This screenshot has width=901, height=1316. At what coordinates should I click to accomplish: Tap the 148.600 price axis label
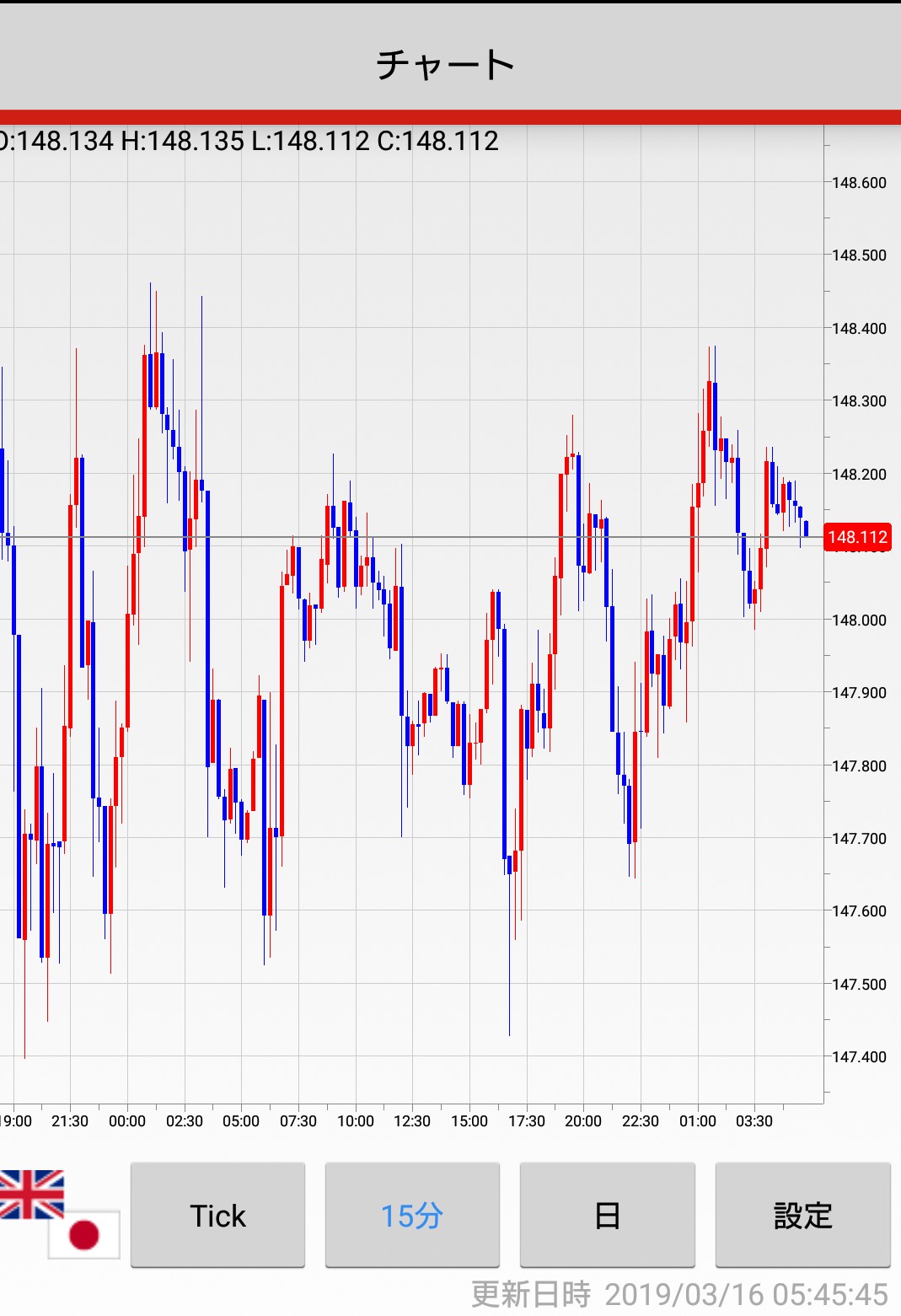pyautogui.click(x=859, y=183)
